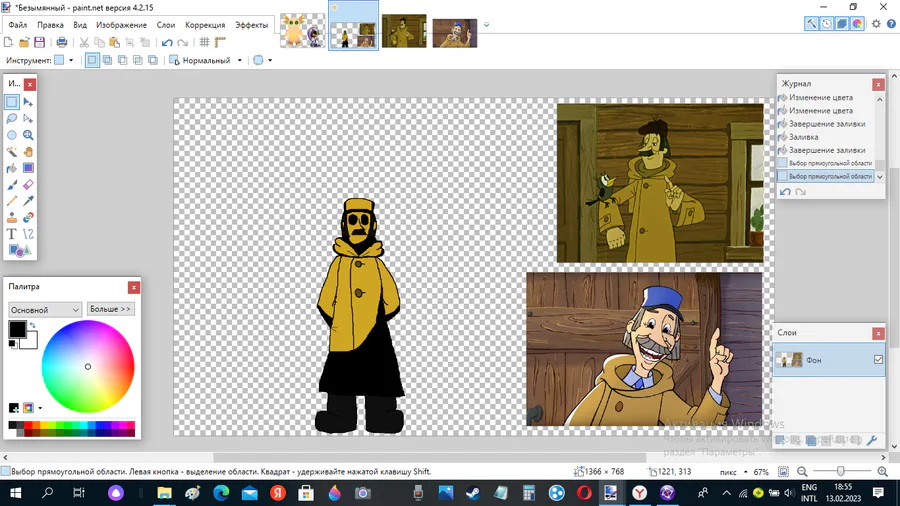Select the Magic Wand tool
The width and height of the screenshot is (900, 506).
(11, 152)
